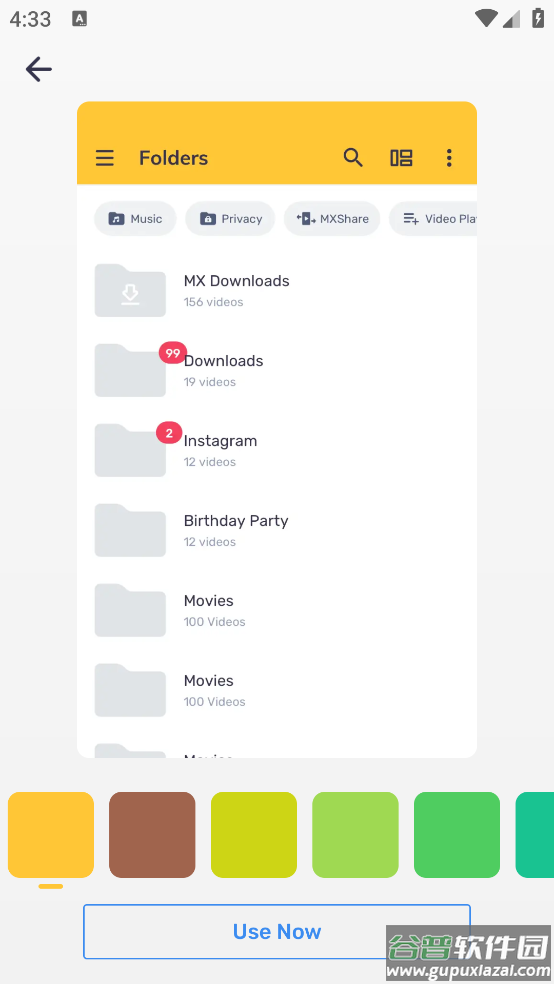Open the hamburger menu in the Folders preview

[x=105, y=158]
